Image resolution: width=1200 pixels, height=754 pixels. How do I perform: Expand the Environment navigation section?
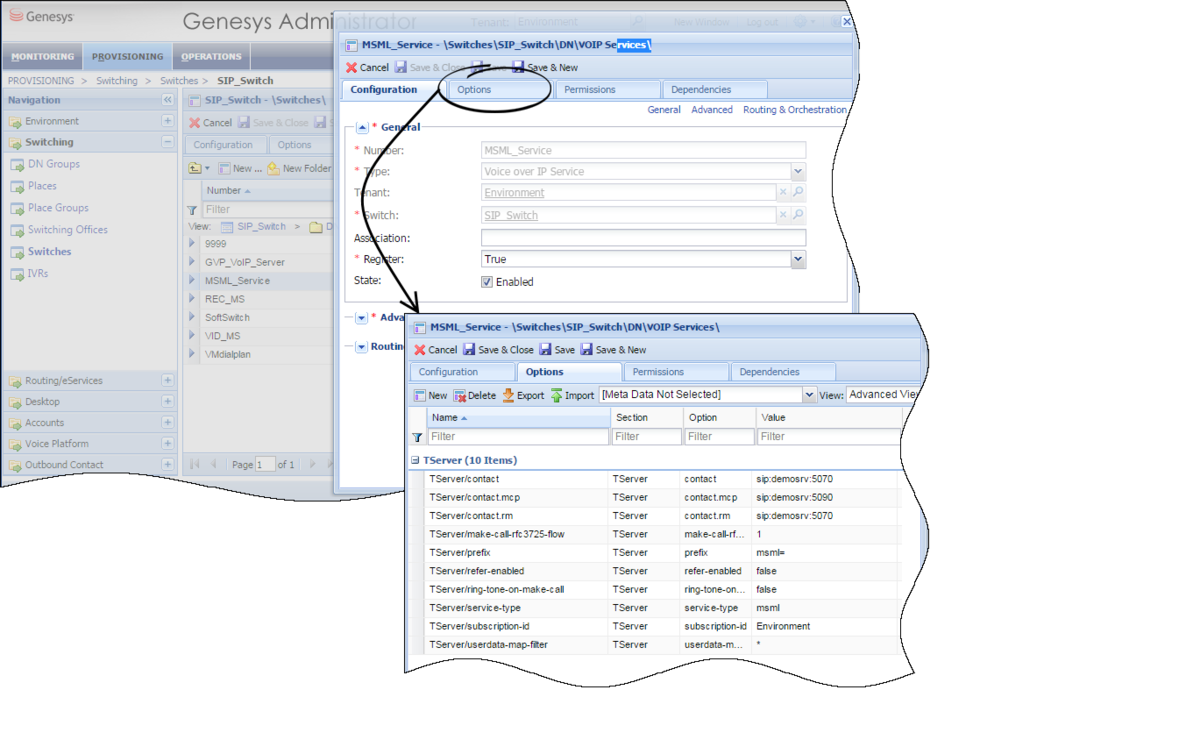point(168,121)
